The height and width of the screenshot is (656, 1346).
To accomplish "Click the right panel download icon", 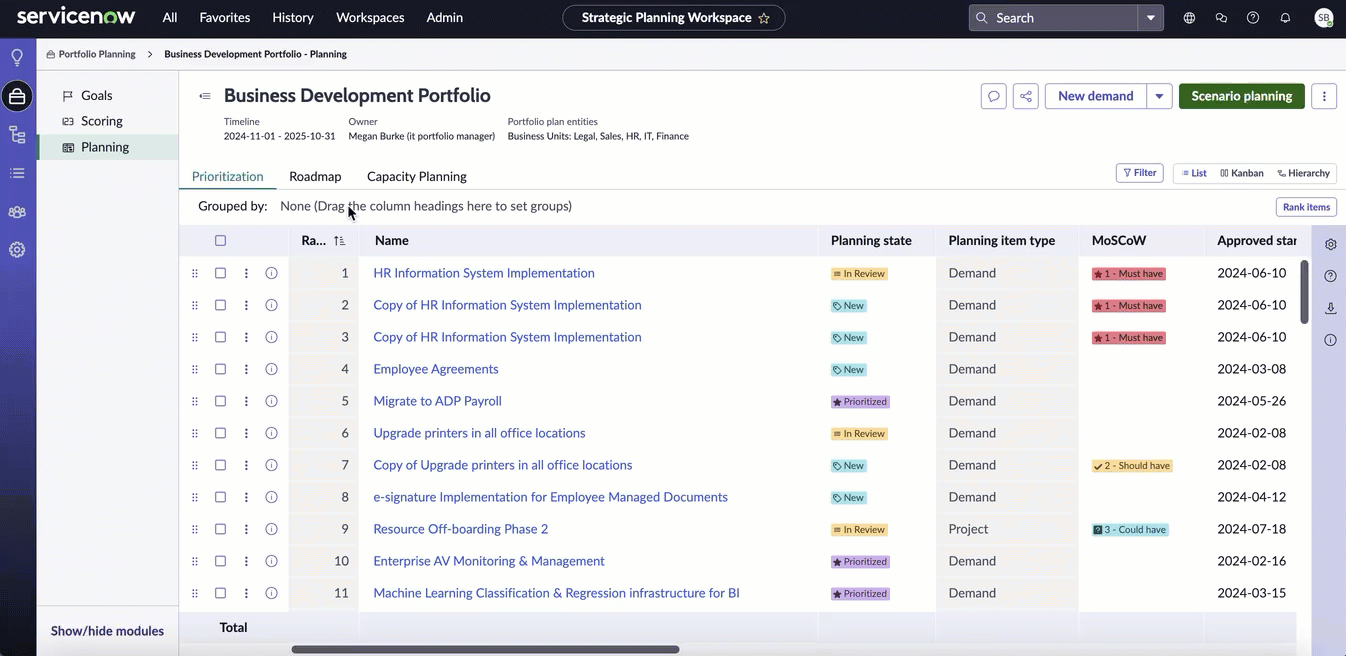I will click(1330, 308).
